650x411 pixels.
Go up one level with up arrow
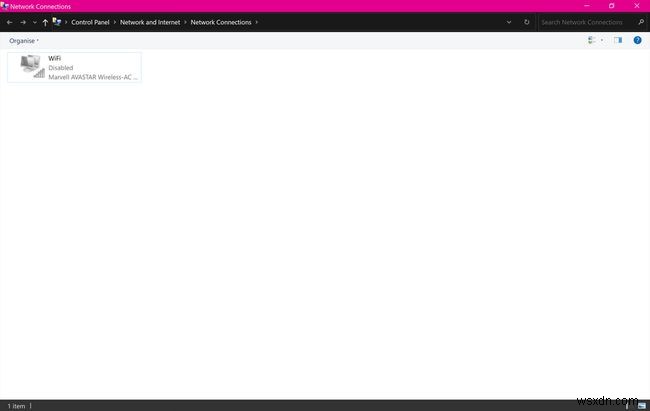(x=45, y=22)
